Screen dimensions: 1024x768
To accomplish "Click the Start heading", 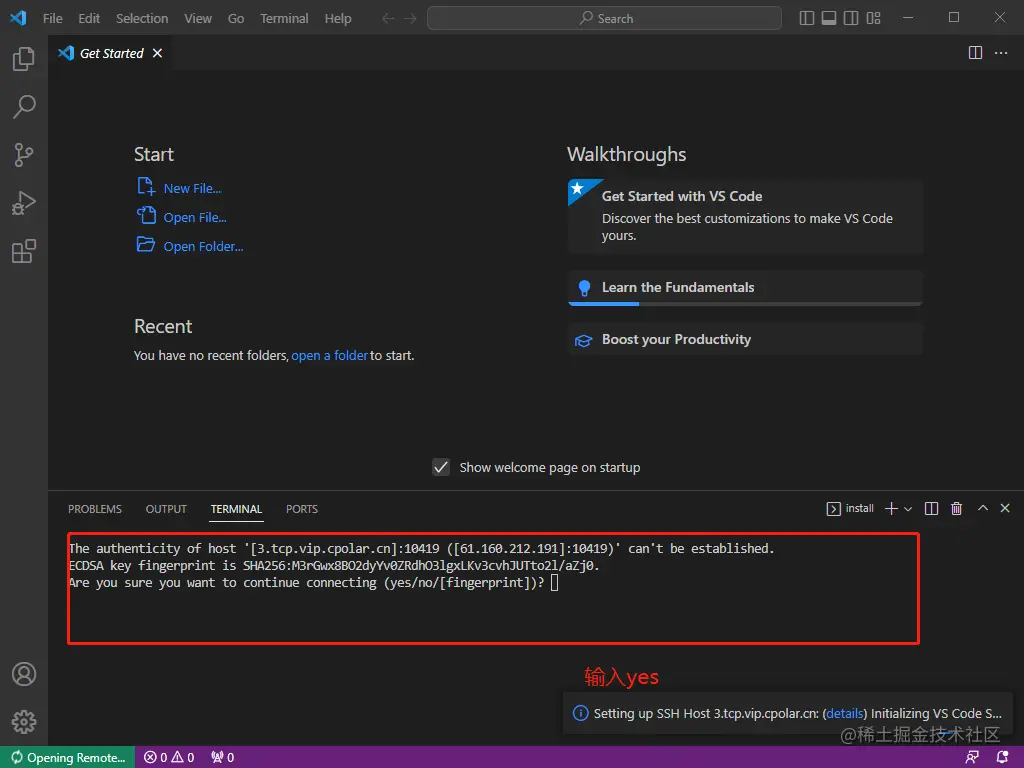I will (x=153, y=155).
